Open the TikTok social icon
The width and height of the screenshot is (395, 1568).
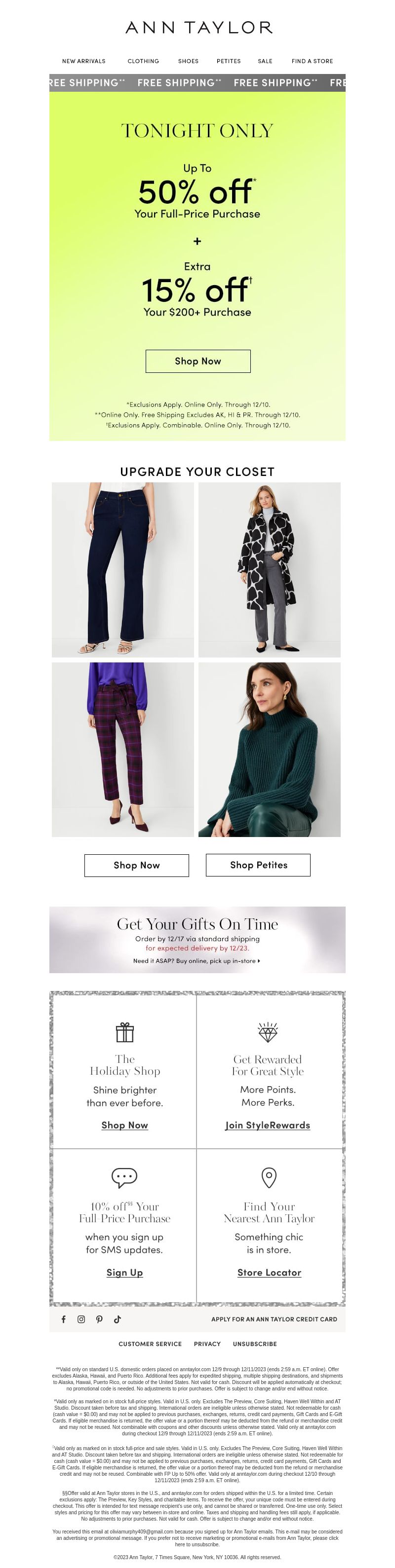point(118,1319)
